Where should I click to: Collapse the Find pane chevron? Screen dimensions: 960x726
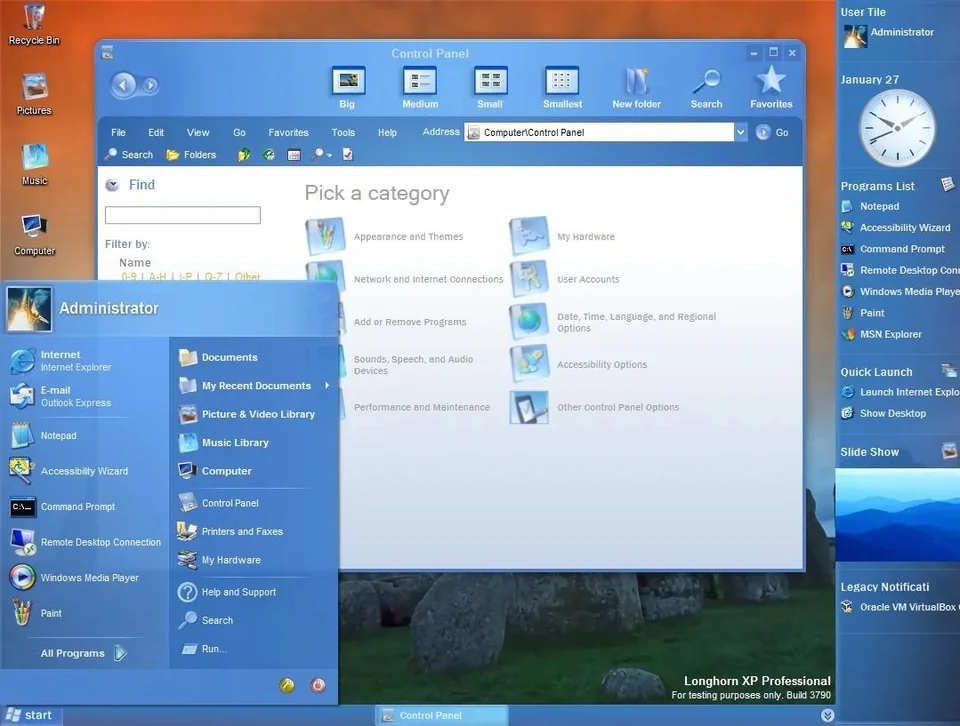(112, 185)
